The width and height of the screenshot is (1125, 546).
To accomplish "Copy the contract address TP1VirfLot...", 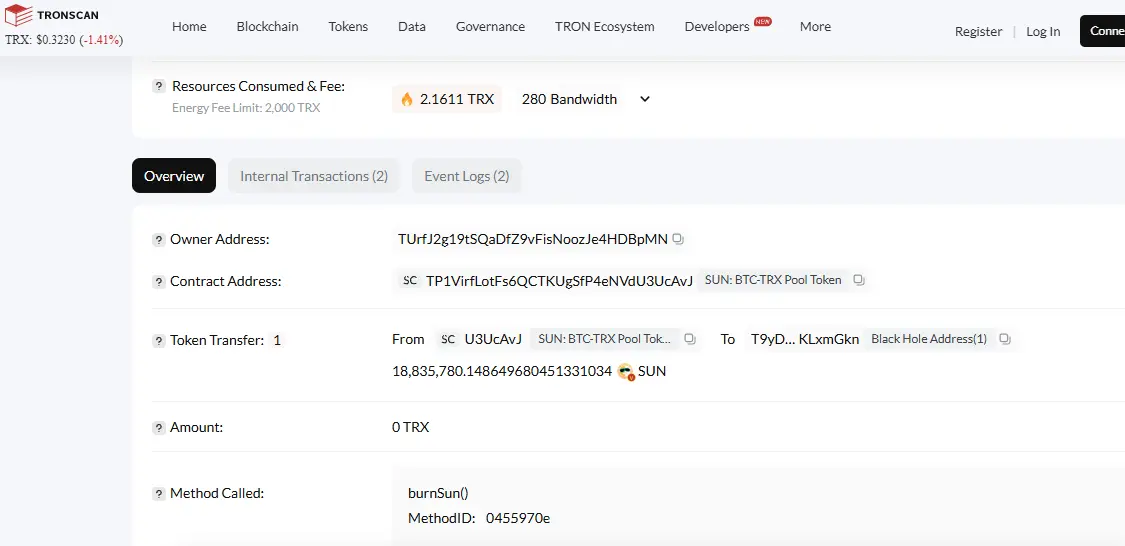I will [x=858, y=280].
